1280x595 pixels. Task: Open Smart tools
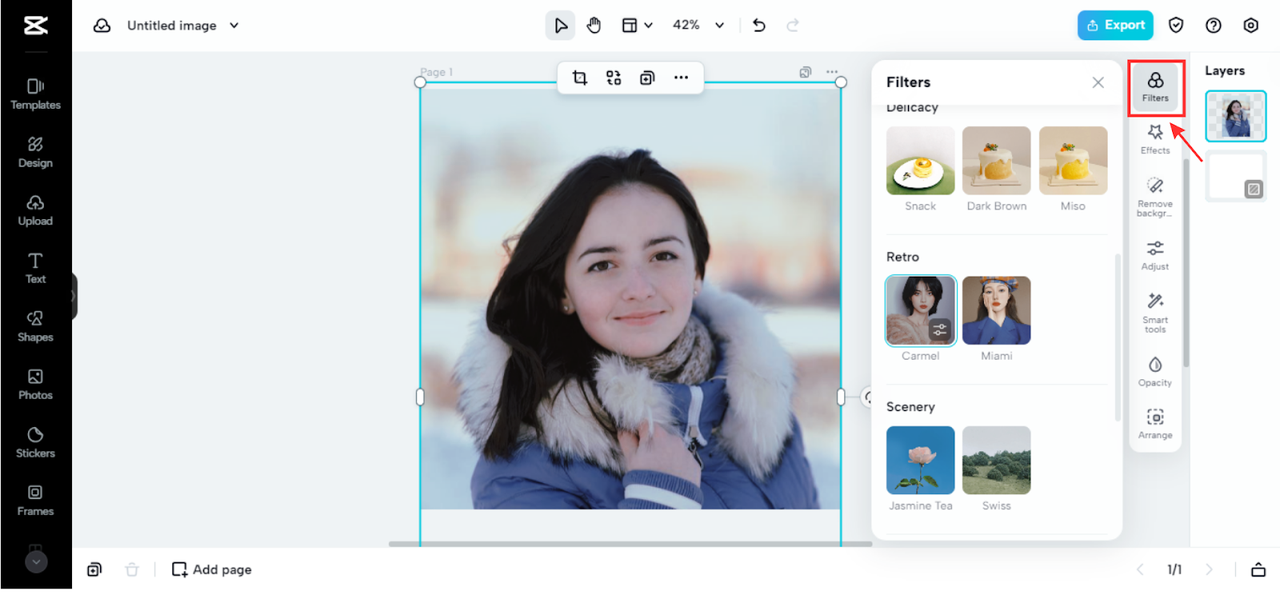(1155, 313)
